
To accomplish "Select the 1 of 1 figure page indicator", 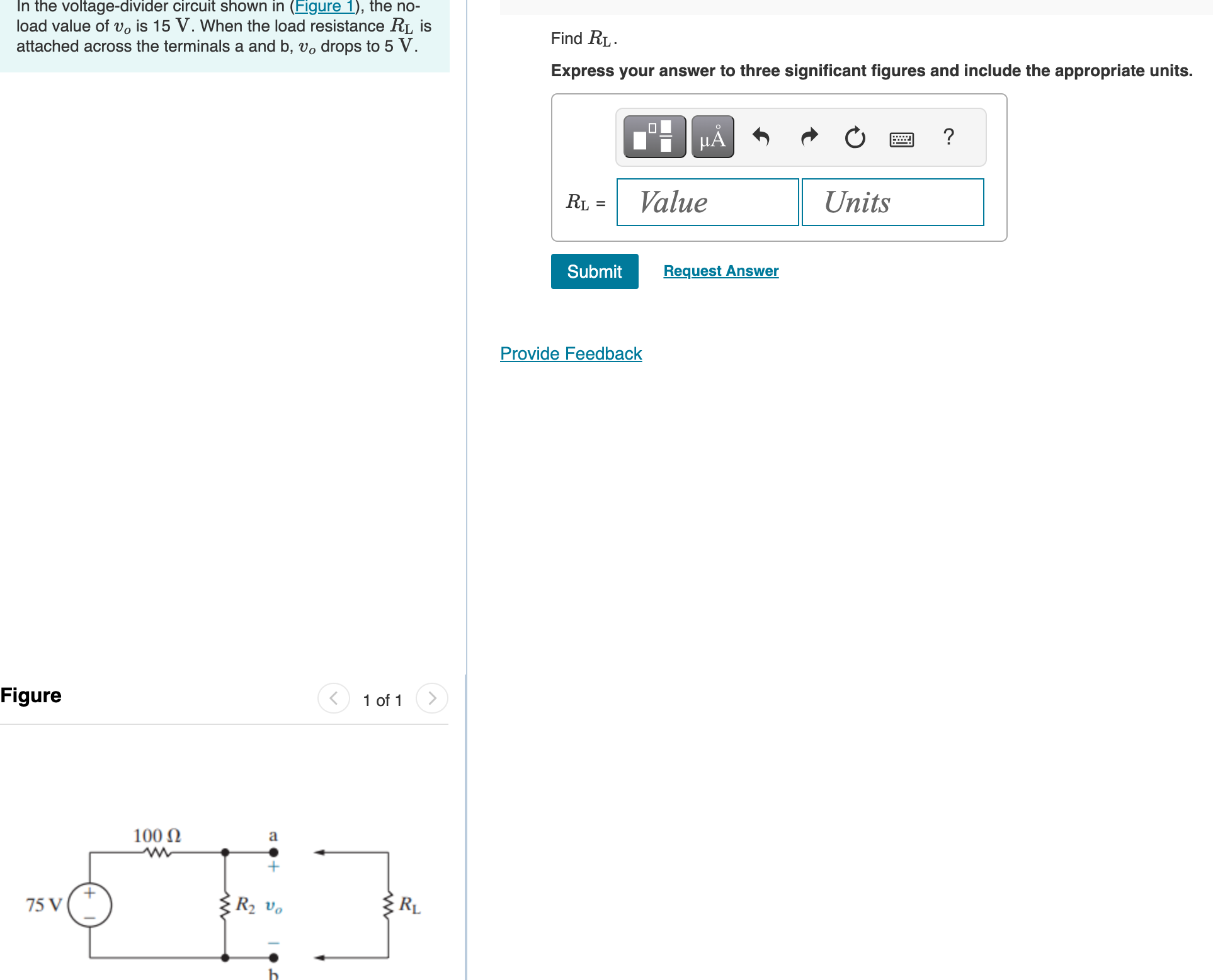I will pyautogui.click(x=384, y=698).
